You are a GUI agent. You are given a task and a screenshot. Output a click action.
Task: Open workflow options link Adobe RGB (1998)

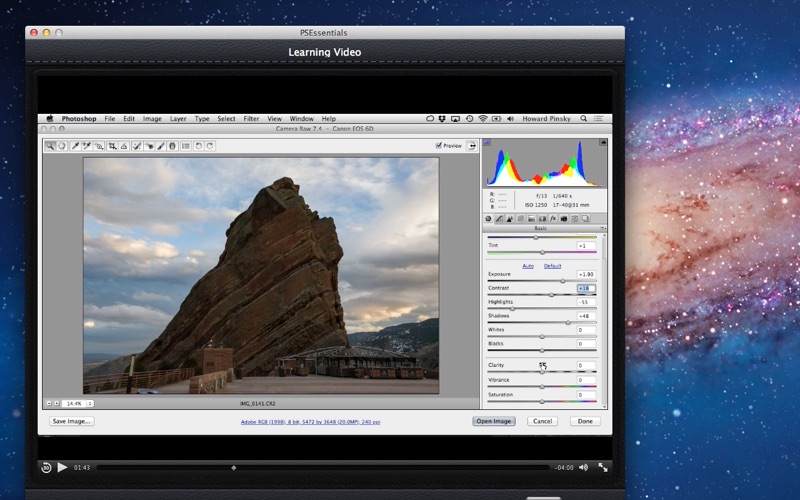pos(310,422)
